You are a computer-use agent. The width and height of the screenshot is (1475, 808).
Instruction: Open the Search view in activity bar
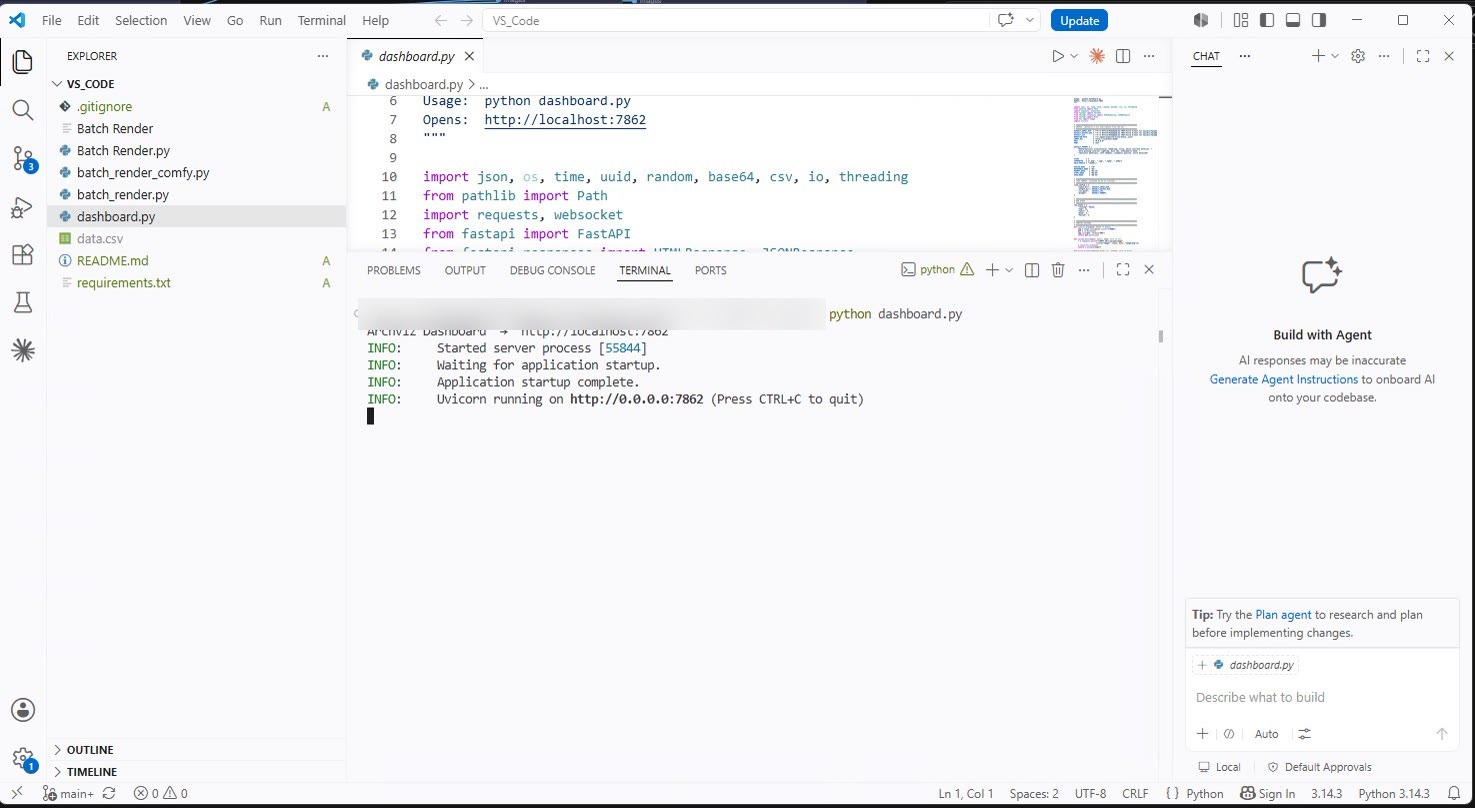[22, 110]
